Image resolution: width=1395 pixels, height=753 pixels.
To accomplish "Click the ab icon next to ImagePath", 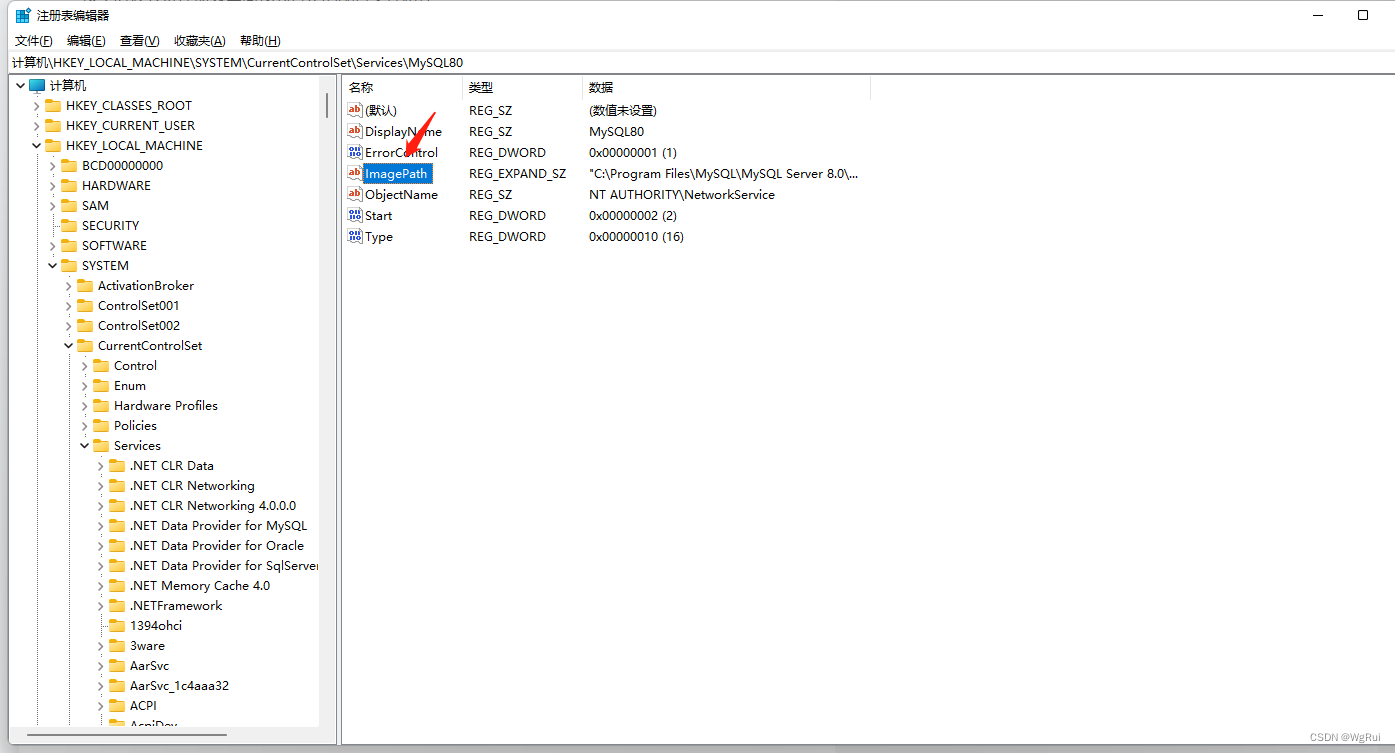I will 354,173.
